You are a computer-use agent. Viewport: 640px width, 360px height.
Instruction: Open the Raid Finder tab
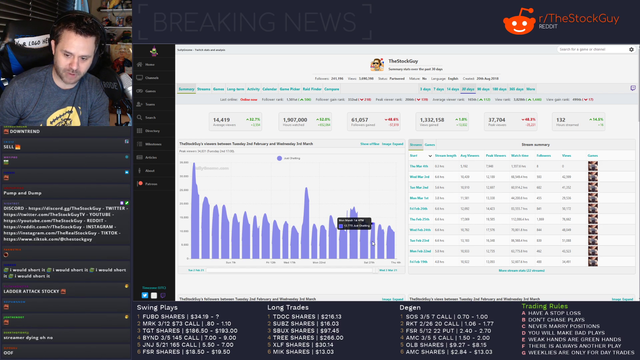point(312,89)
